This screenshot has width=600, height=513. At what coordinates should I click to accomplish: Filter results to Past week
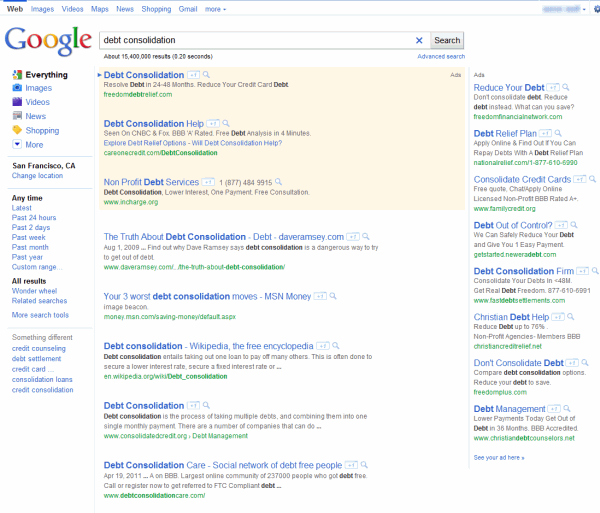click(29, 237)
